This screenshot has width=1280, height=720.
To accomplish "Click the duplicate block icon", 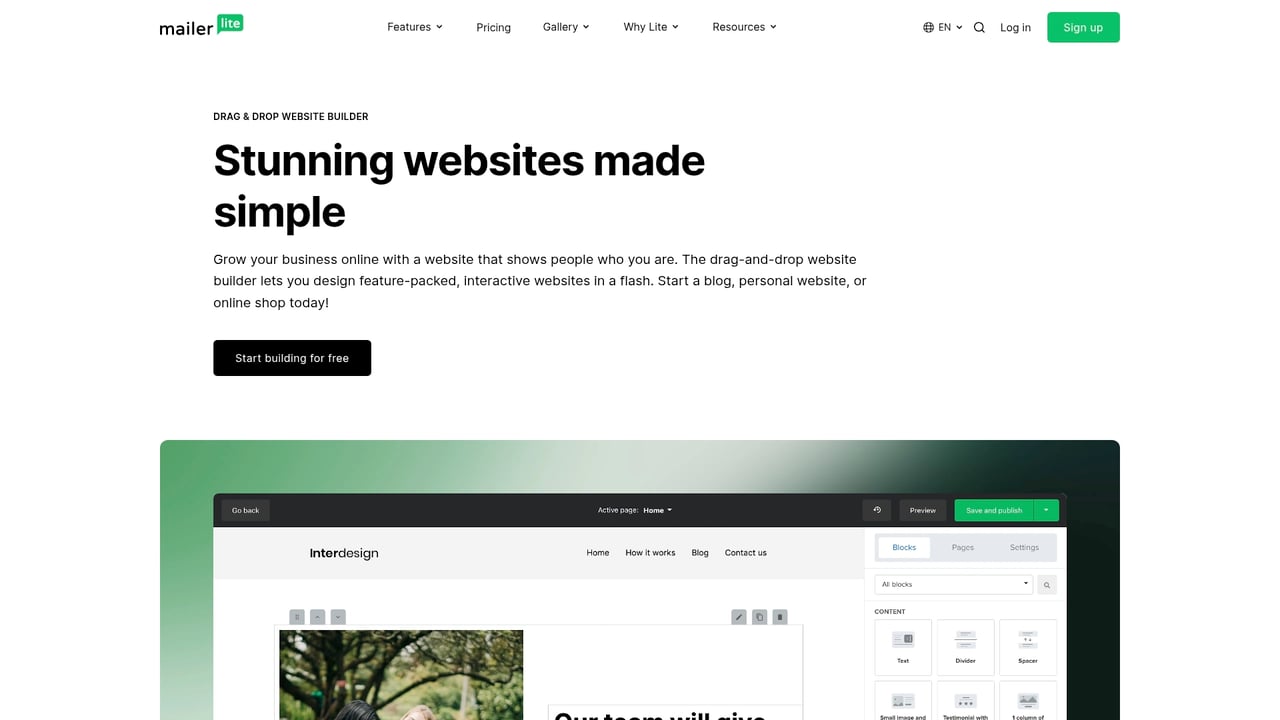I will pyautogui.click(x=760, y=617).
